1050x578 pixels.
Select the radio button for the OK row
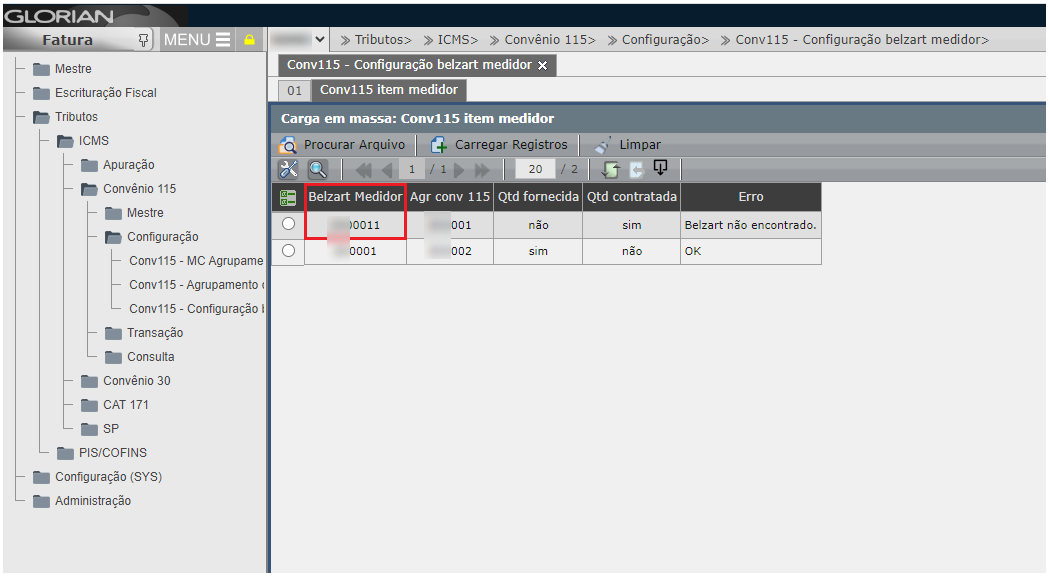pos(288,251)
